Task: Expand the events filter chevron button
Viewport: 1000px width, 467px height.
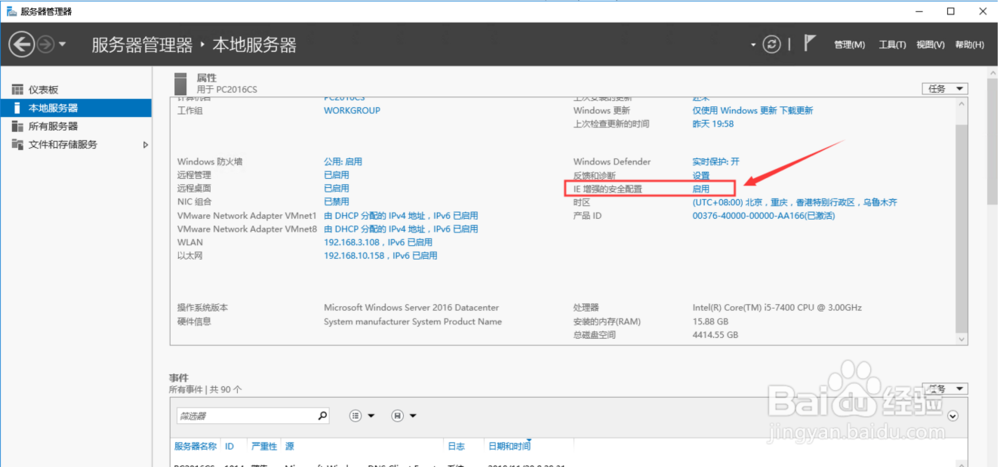Action: [x=953, y=416]
